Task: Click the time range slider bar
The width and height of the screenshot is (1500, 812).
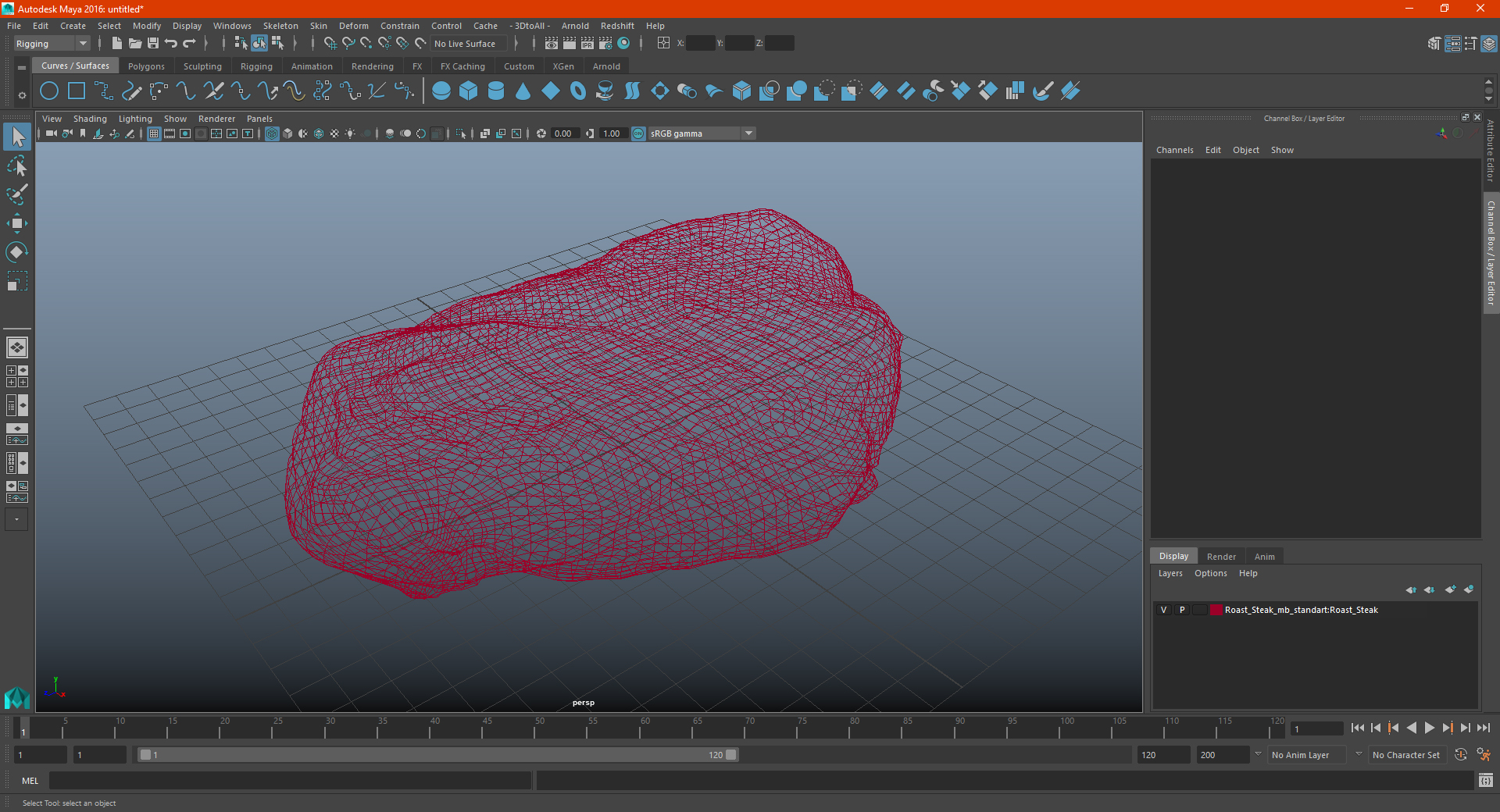Action: [437, 755]
